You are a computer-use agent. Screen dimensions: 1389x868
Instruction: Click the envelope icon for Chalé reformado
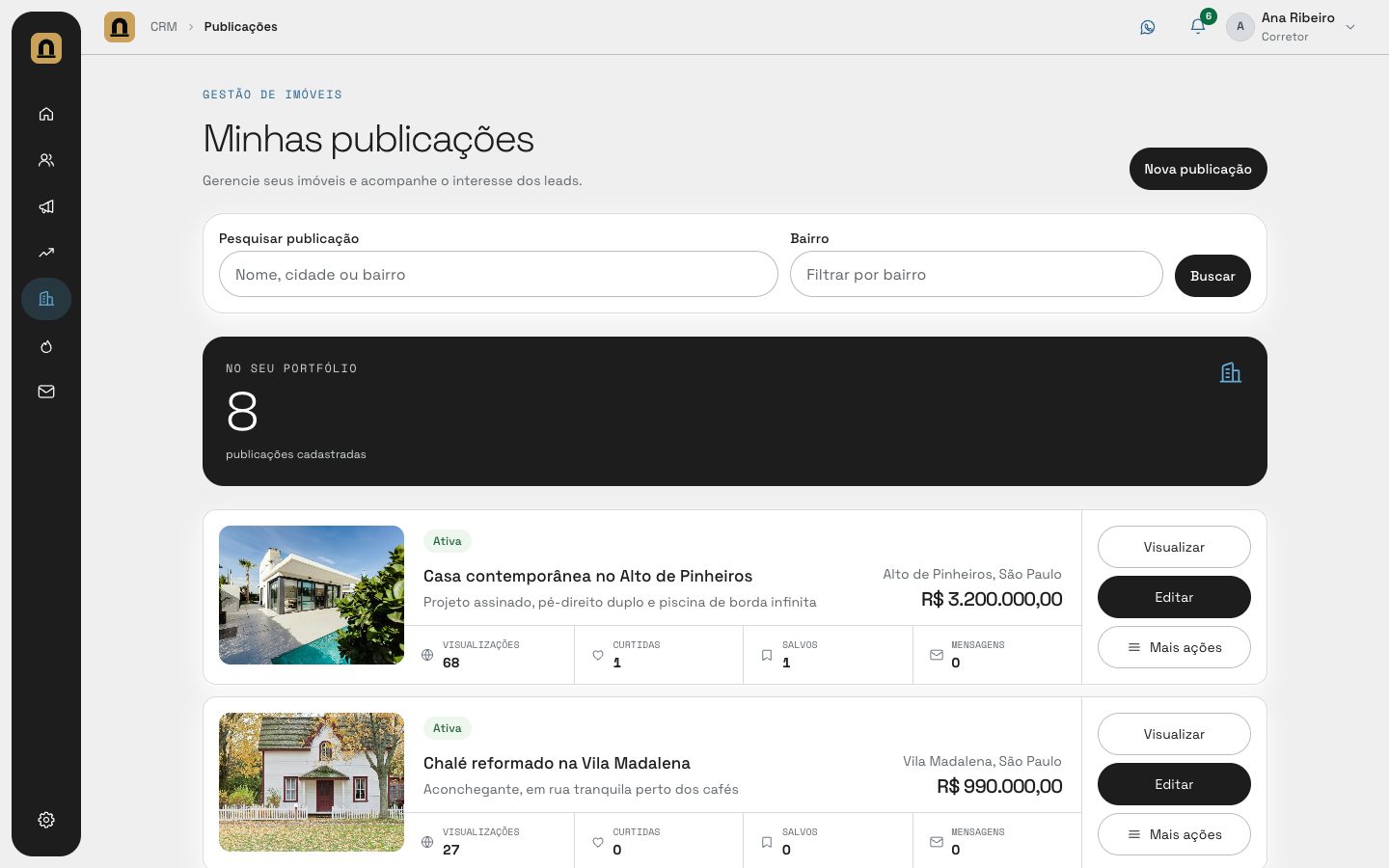pos(937,842)
